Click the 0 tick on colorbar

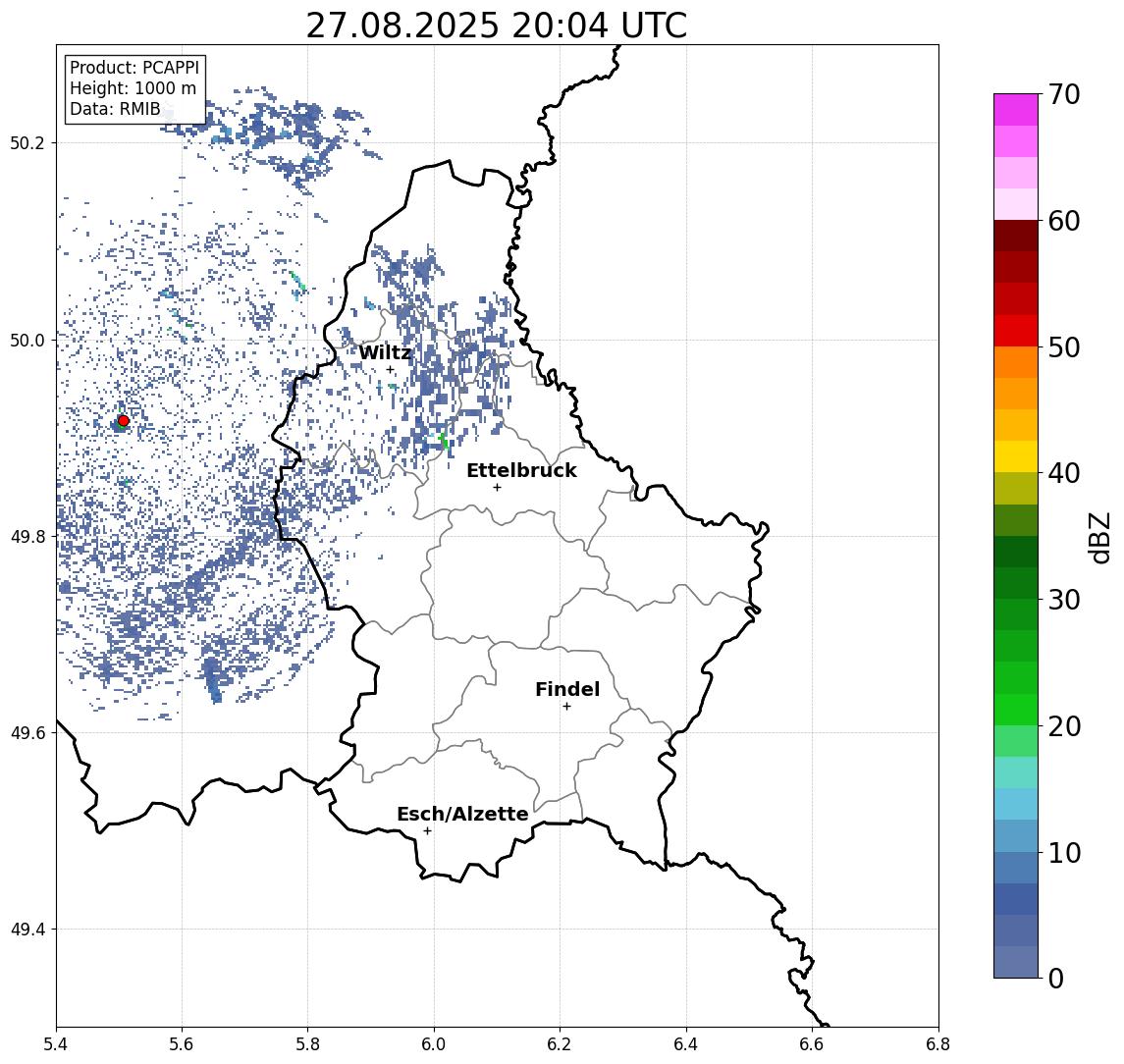(1056, 978)
